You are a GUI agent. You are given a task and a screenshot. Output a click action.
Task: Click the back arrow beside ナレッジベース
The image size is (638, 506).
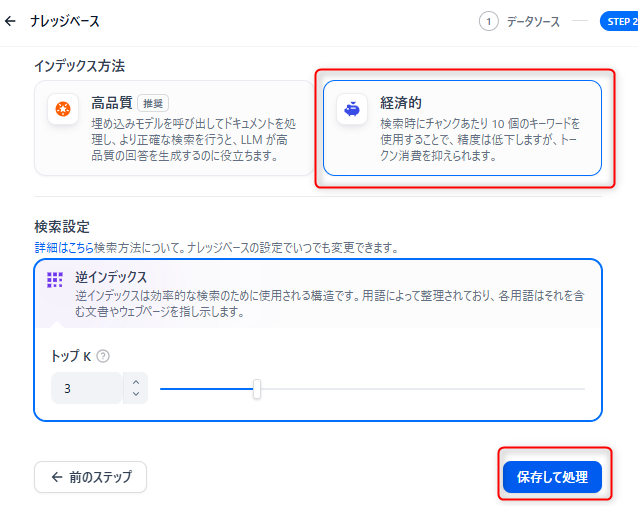pyautogui.click(x=11, y=21)
